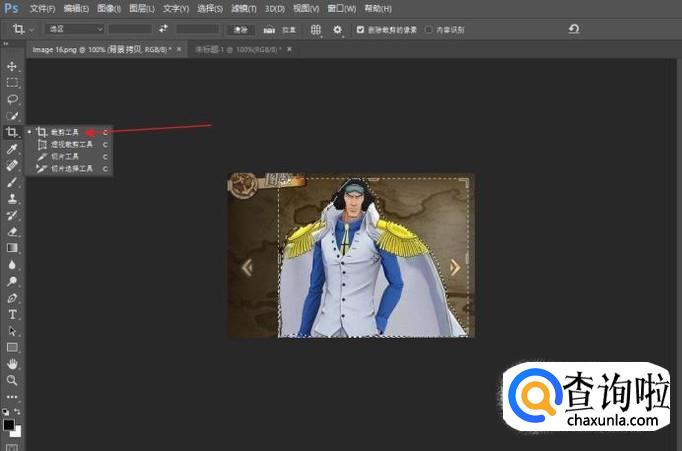
Task: Select the Lasso tool
Action: (13, 99)
